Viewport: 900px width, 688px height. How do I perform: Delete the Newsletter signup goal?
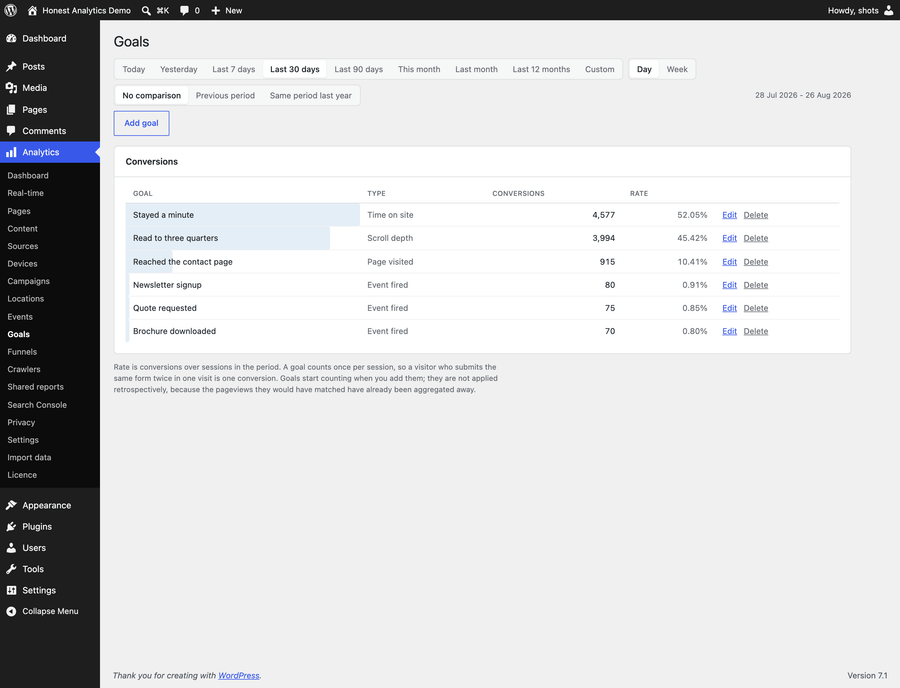tap(755, 285)
